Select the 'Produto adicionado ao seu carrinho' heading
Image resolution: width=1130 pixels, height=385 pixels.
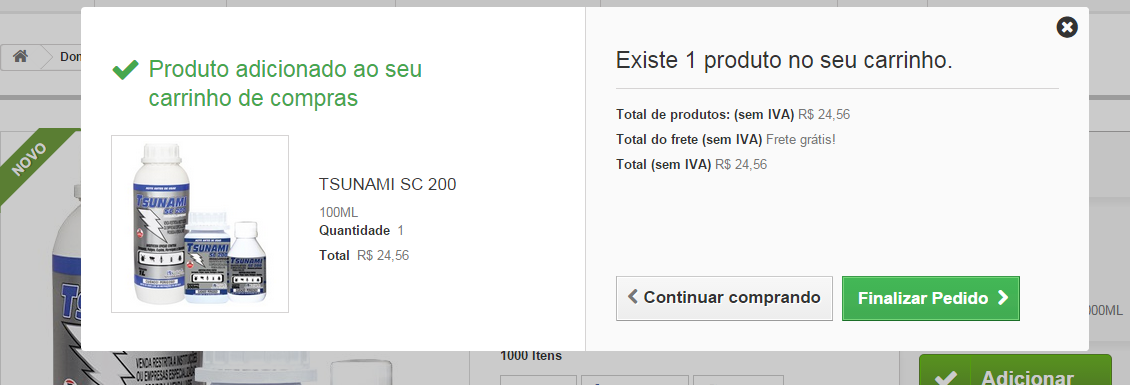click(285, 84)
